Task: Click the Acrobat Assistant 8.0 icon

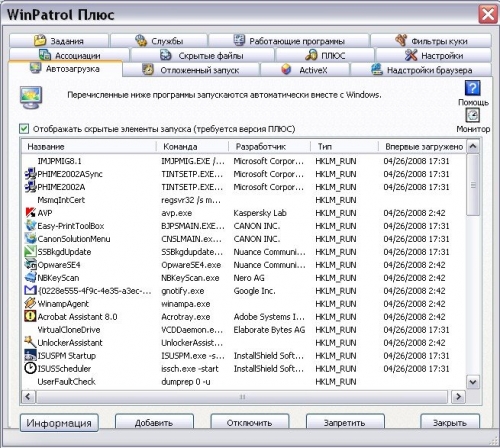Action: 30,316
